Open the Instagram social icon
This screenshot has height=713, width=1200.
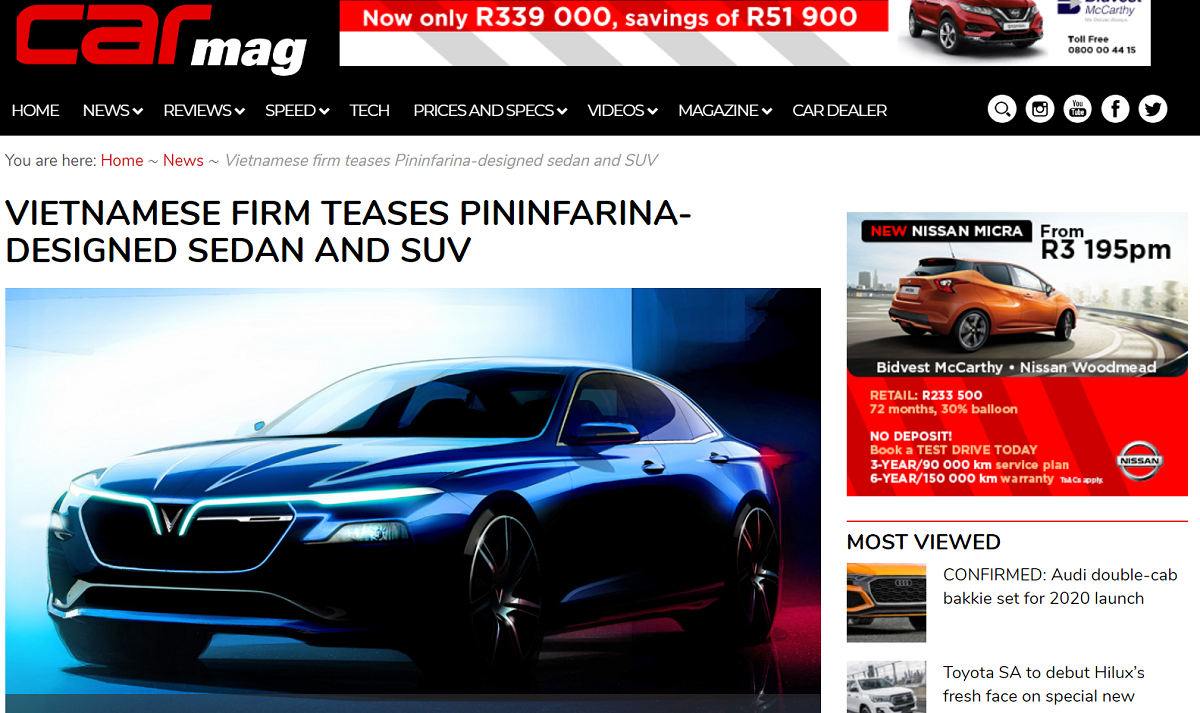pos(1040,109)
